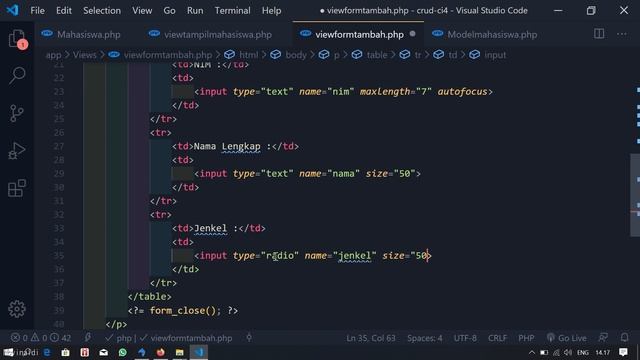Open WhatsApp from taskbar

(122, 352)
